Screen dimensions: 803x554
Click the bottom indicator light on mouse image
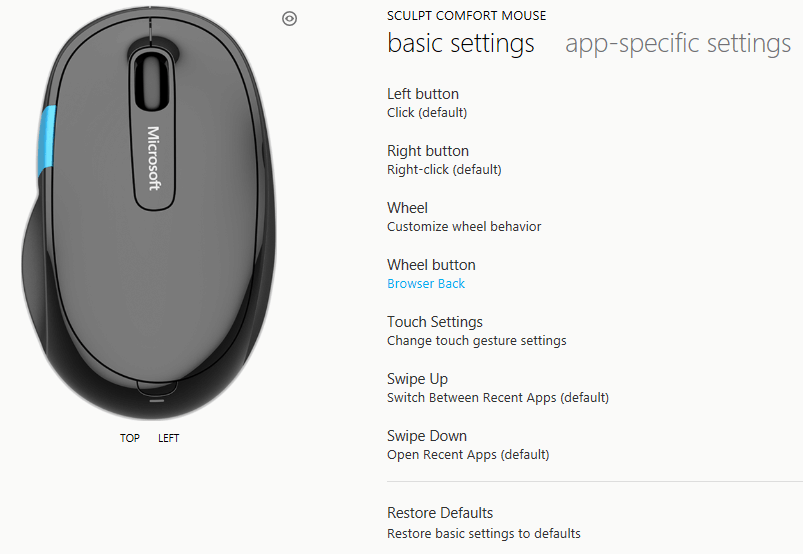tap(157, 400)
